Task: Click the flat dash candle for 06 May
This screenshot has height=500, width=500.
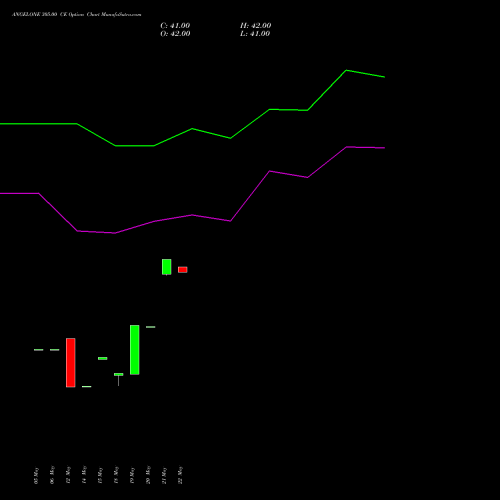Action: [55, 350]
